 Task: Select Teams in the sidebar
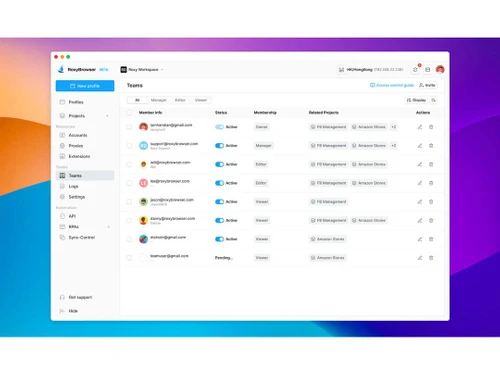coord(85,176)
